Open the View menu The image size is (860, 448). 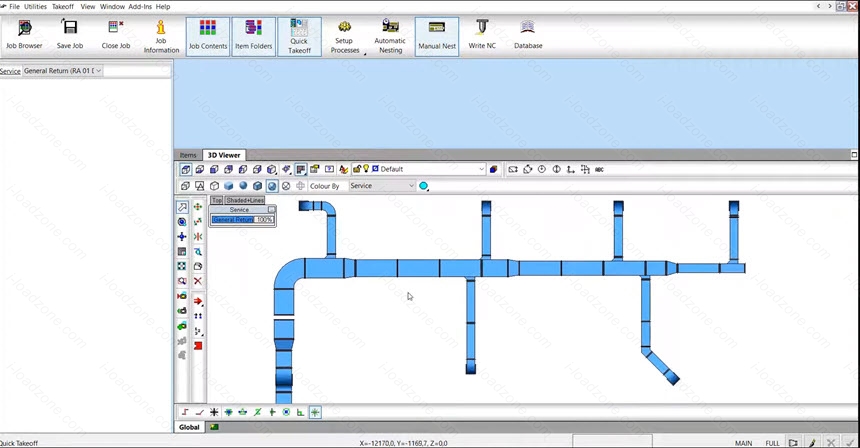tap(88, 7)
